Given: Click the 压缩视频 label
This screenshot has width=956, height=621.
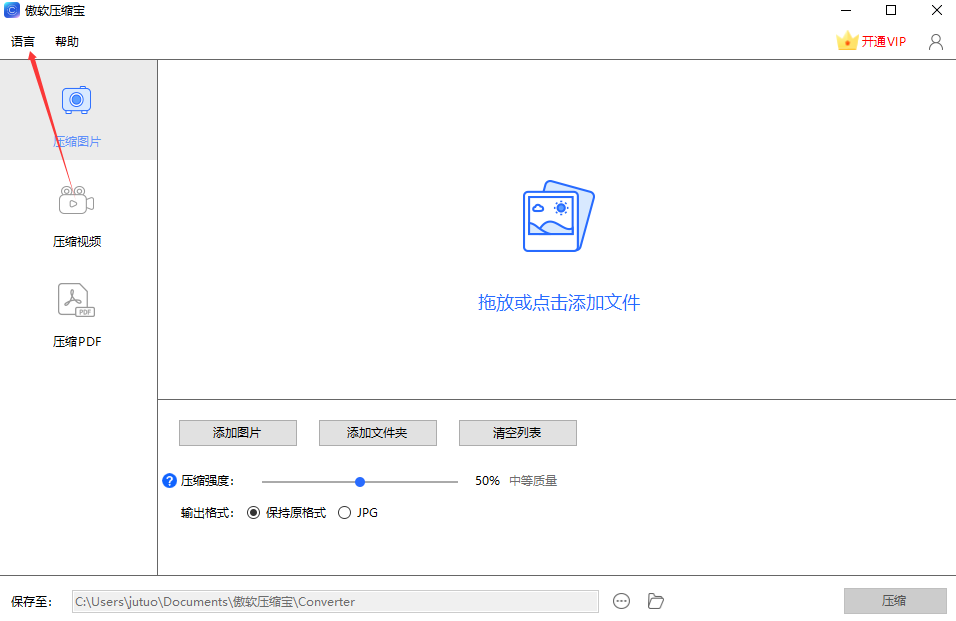Looking at the screenshot, I should [x=77, y=241].
